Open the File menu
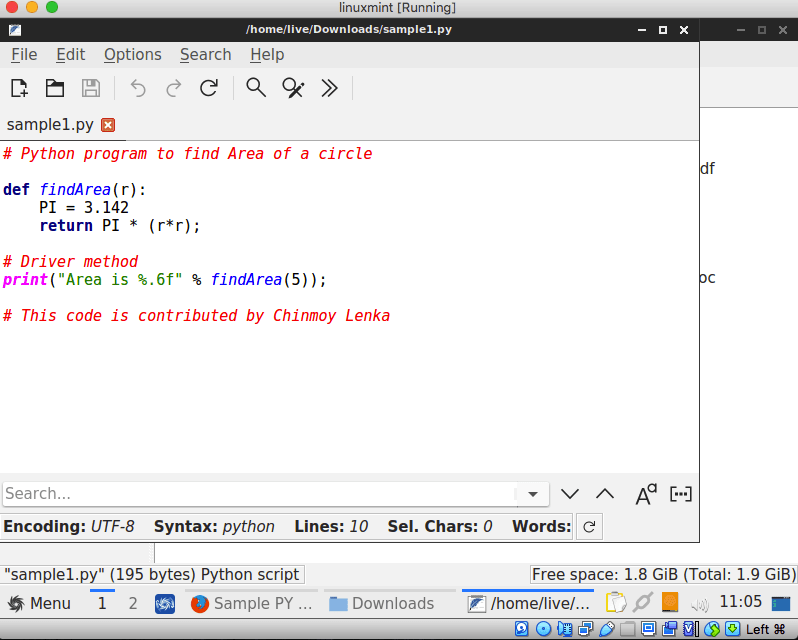The image size is (798, 640). (24, 54)
